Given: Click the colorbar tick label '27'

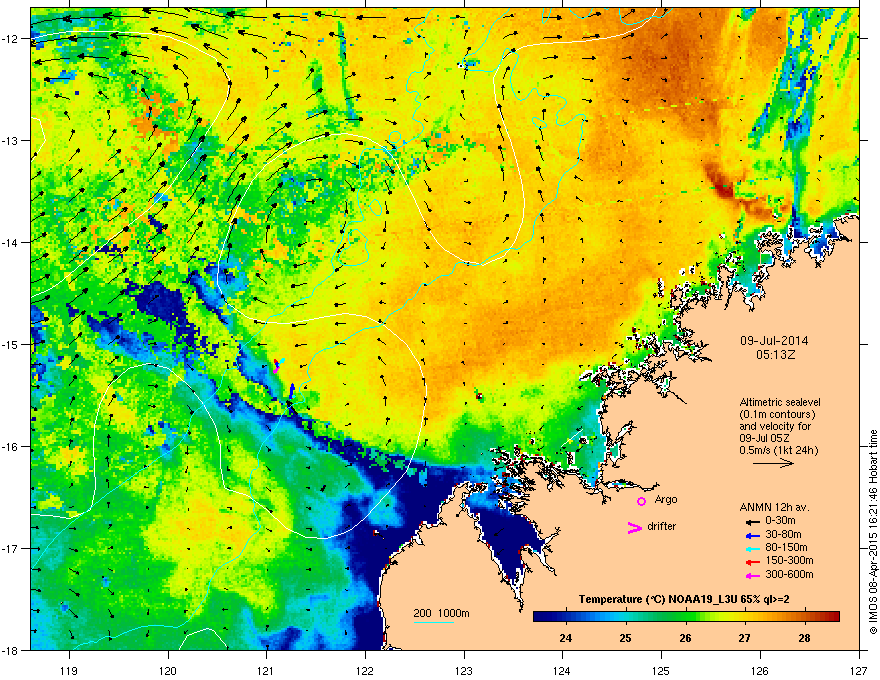Looking at the screenshot, I should pyautogui.click(x=745, y=638).
